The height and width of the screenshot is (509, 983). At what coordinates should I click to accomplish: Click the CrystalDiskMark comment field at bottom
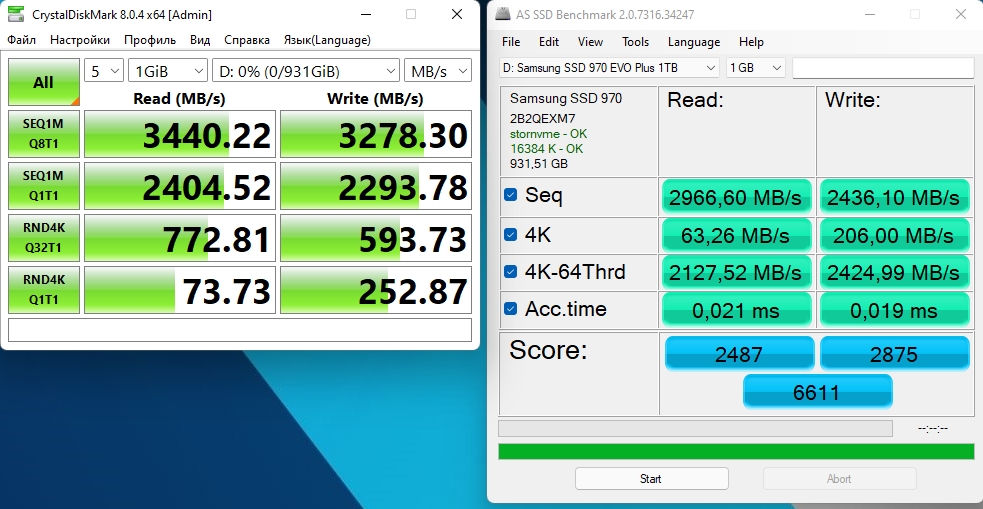(x=240, y=330)
